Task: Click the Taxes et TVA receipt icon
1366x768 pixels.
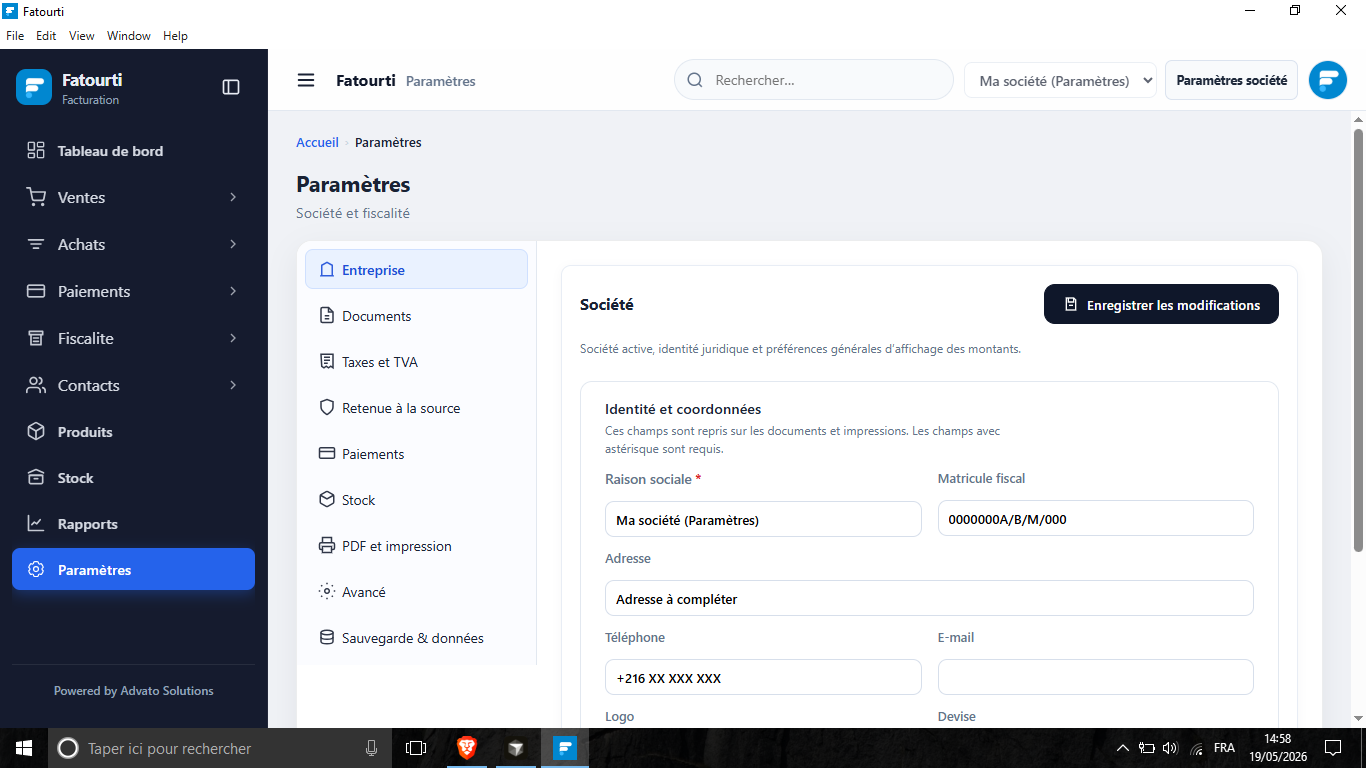Action: [326, 362]
